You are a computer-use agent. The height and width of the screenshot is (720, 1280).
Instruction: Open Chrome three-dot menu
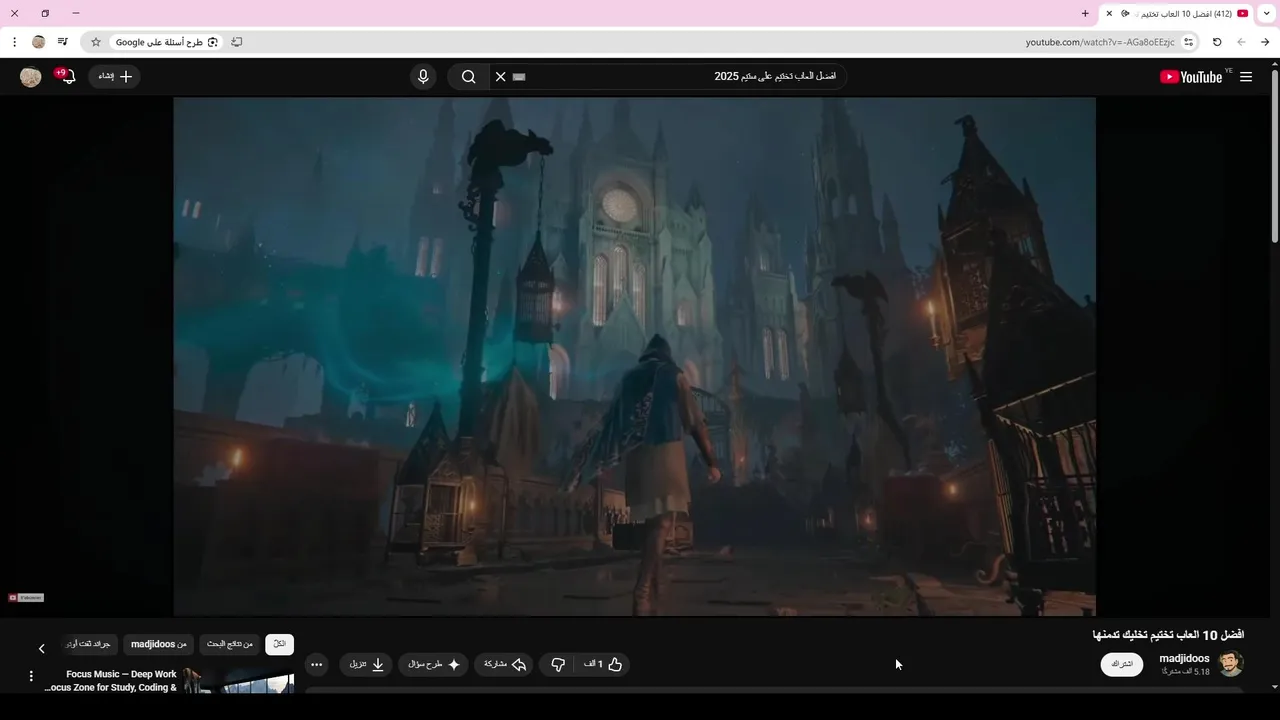click(x=14, y=42)
